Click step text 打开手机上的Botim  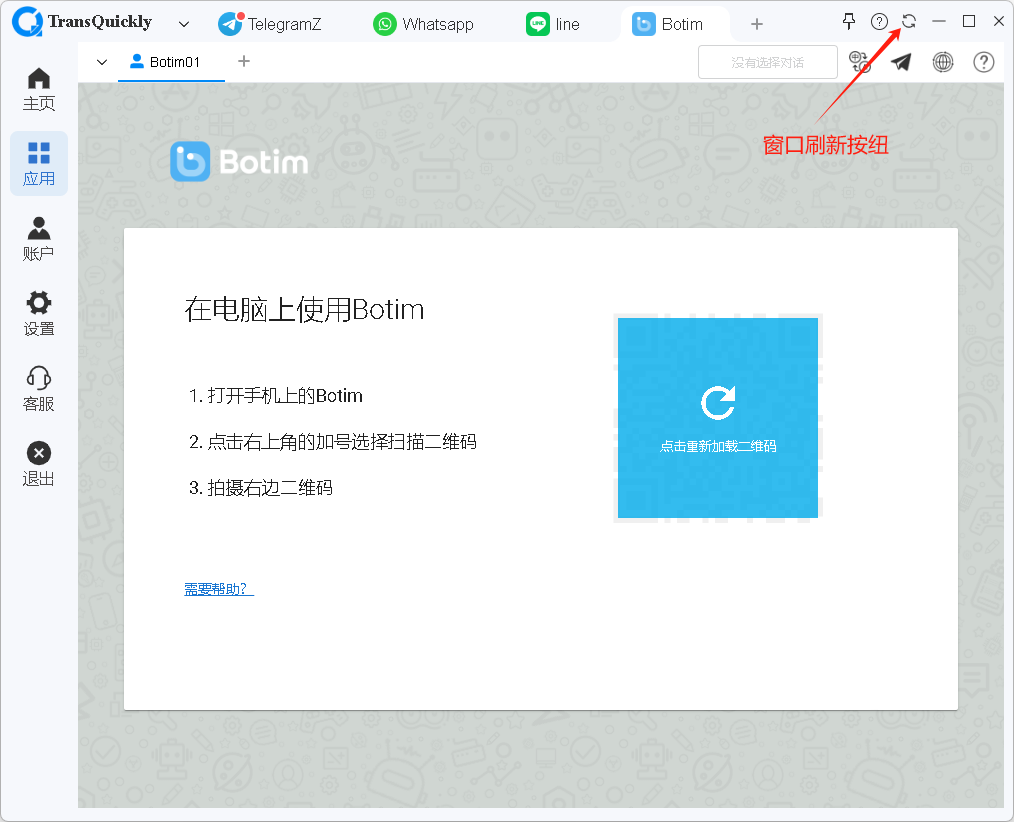click(285, 395)
